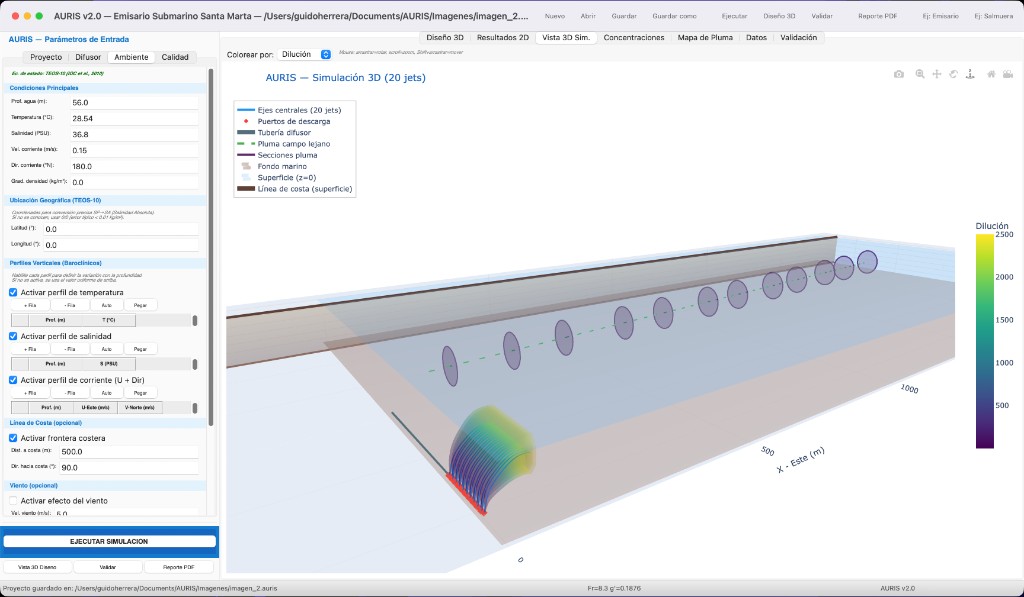Click Guardar in the top toolbar
The height and width of the screenshot is (597, 1024).
tap(624, 16)
